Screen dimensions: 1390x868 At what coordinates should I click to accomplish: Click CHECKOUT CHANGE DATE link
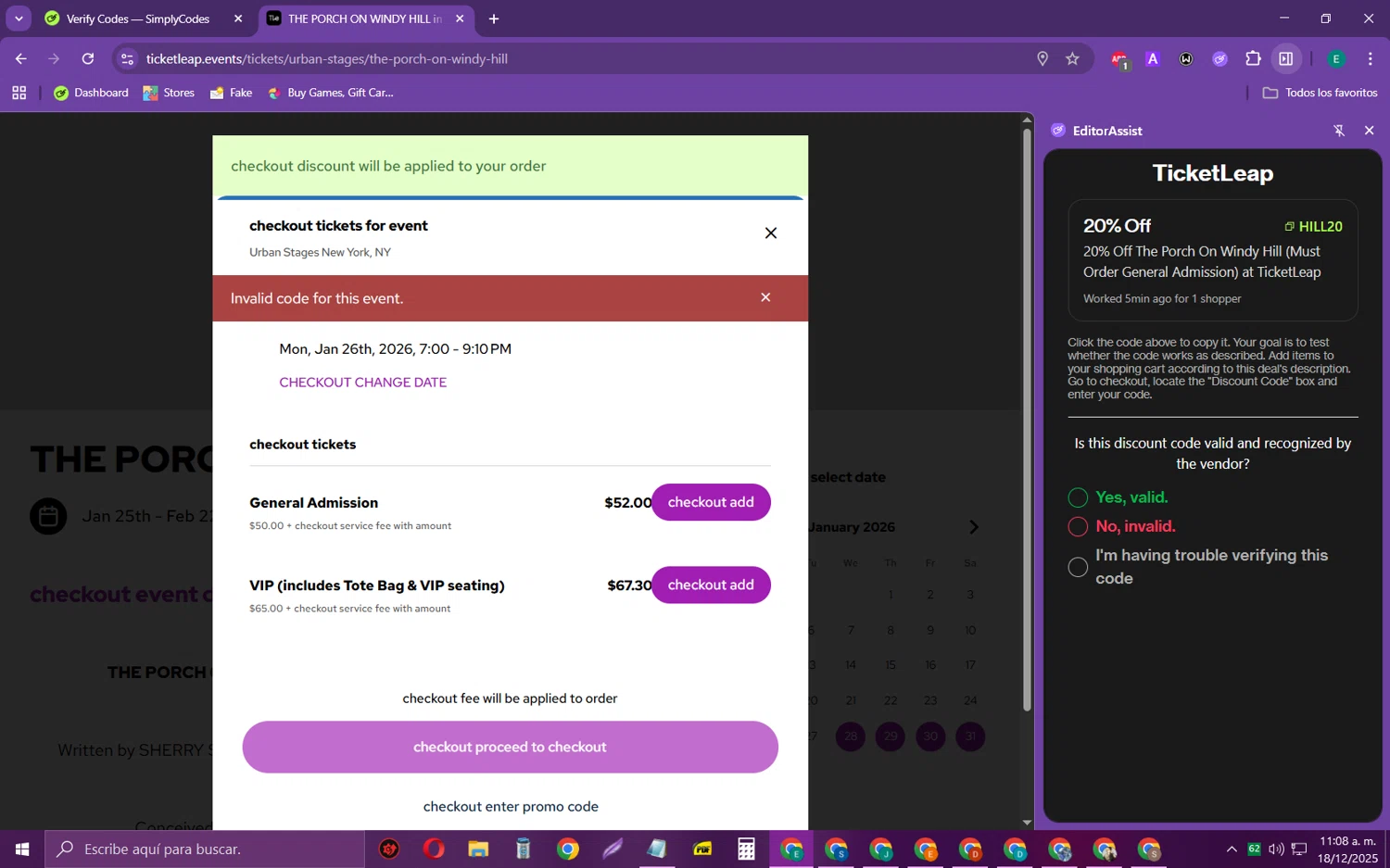tap(363, 383)
